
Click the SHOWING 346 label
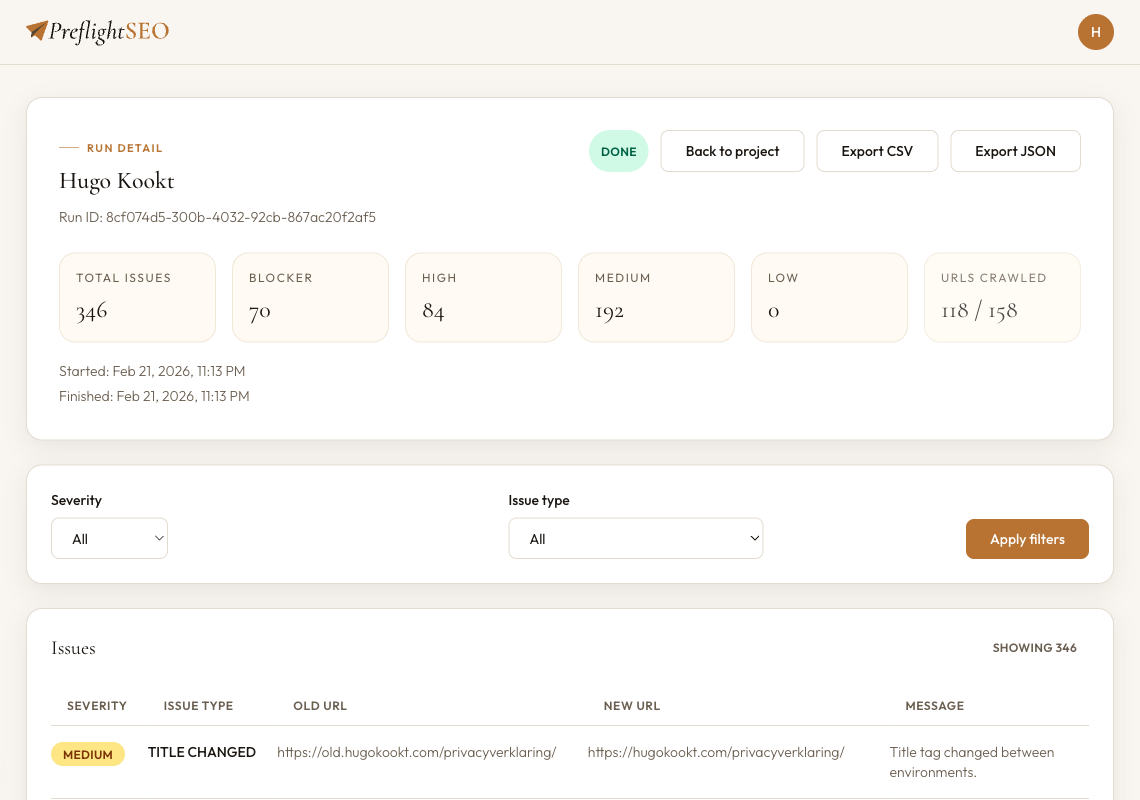pos(1035,648)
